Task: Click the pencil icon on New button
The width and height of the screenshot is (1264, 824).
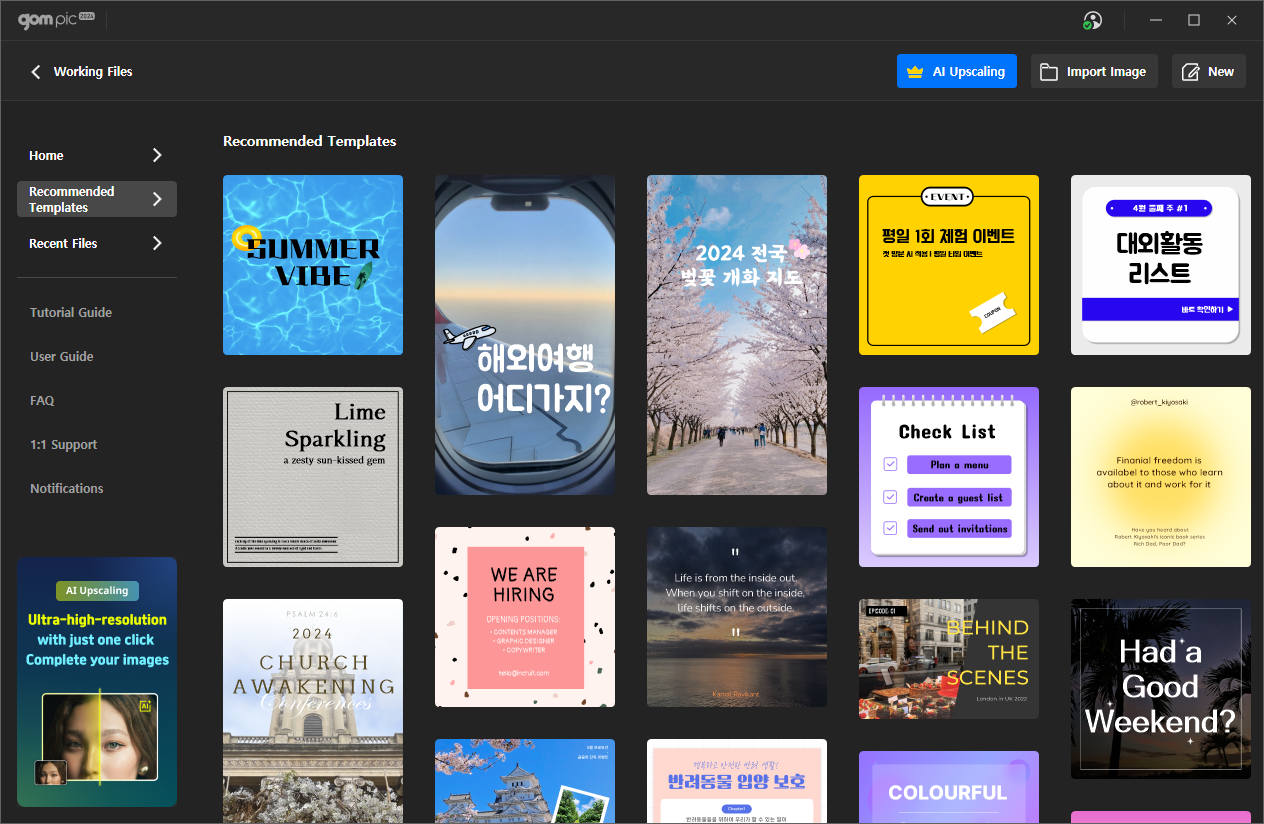Action: tap(1190, 72)
